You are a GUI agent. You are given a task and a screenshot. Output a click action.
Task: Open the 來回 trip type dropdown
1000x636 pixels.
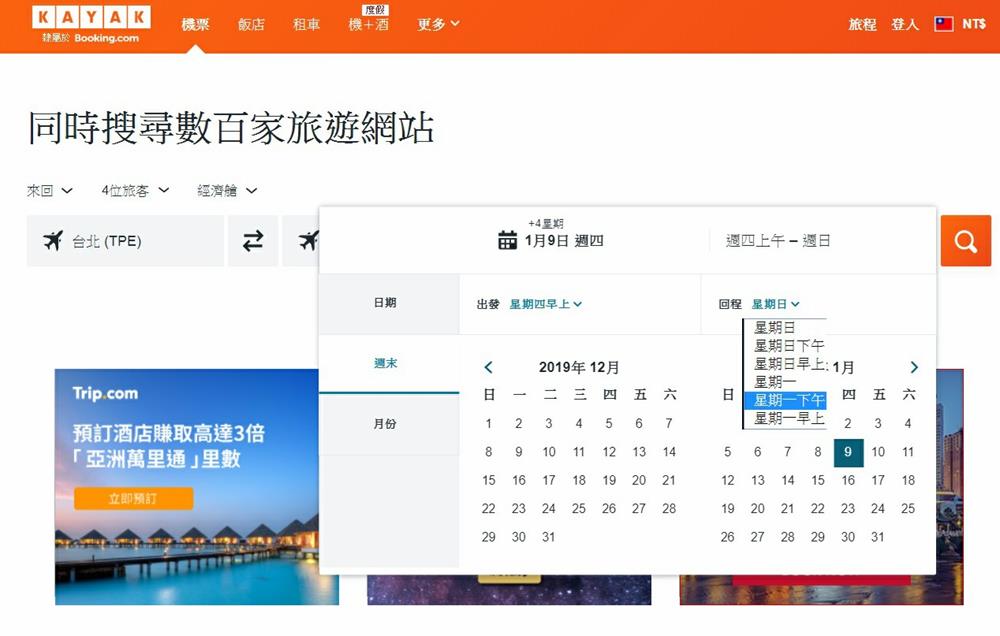pos(50,190)
